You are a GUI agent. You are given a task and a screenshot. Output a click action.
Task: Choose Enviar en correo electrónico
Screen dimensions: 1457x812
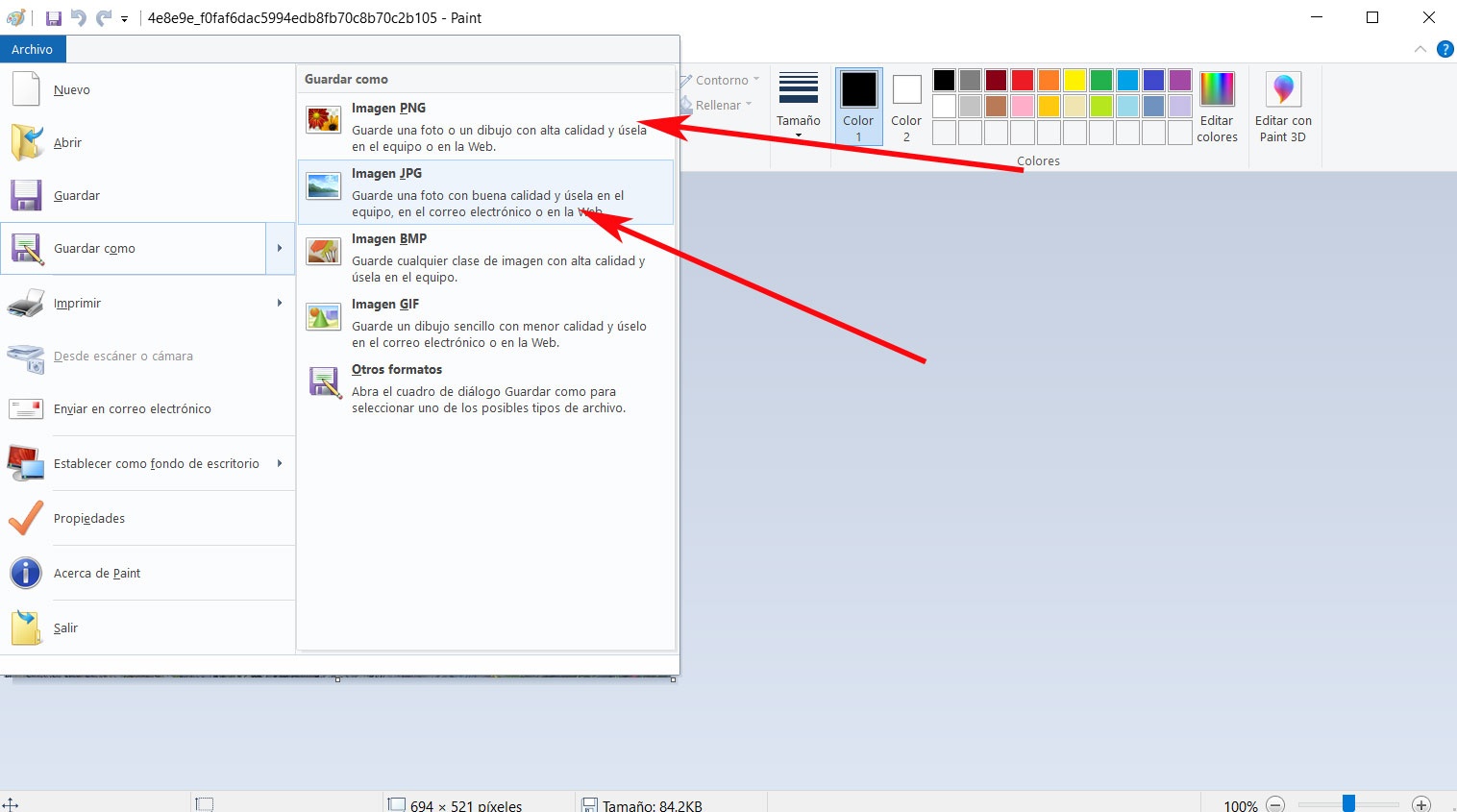pos(147,408)
